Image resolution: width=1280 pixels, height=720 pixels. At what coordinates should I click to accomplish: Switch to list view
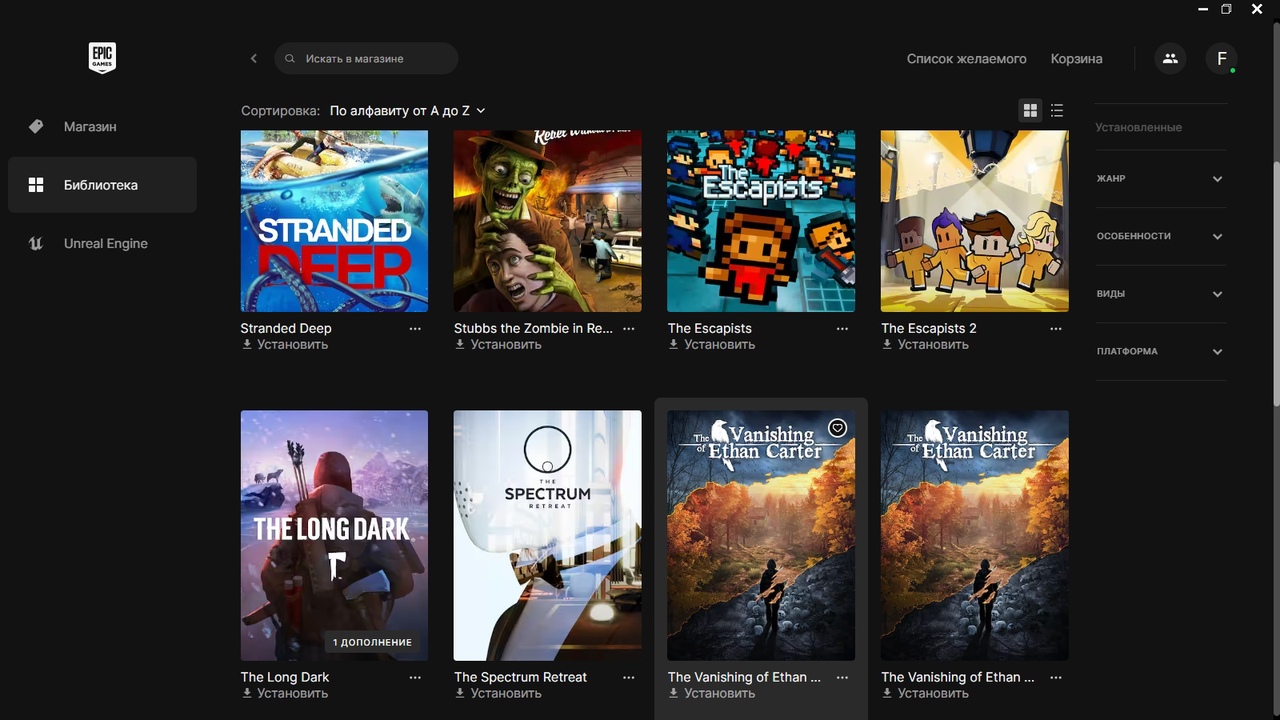click(x=1057, y=111)
